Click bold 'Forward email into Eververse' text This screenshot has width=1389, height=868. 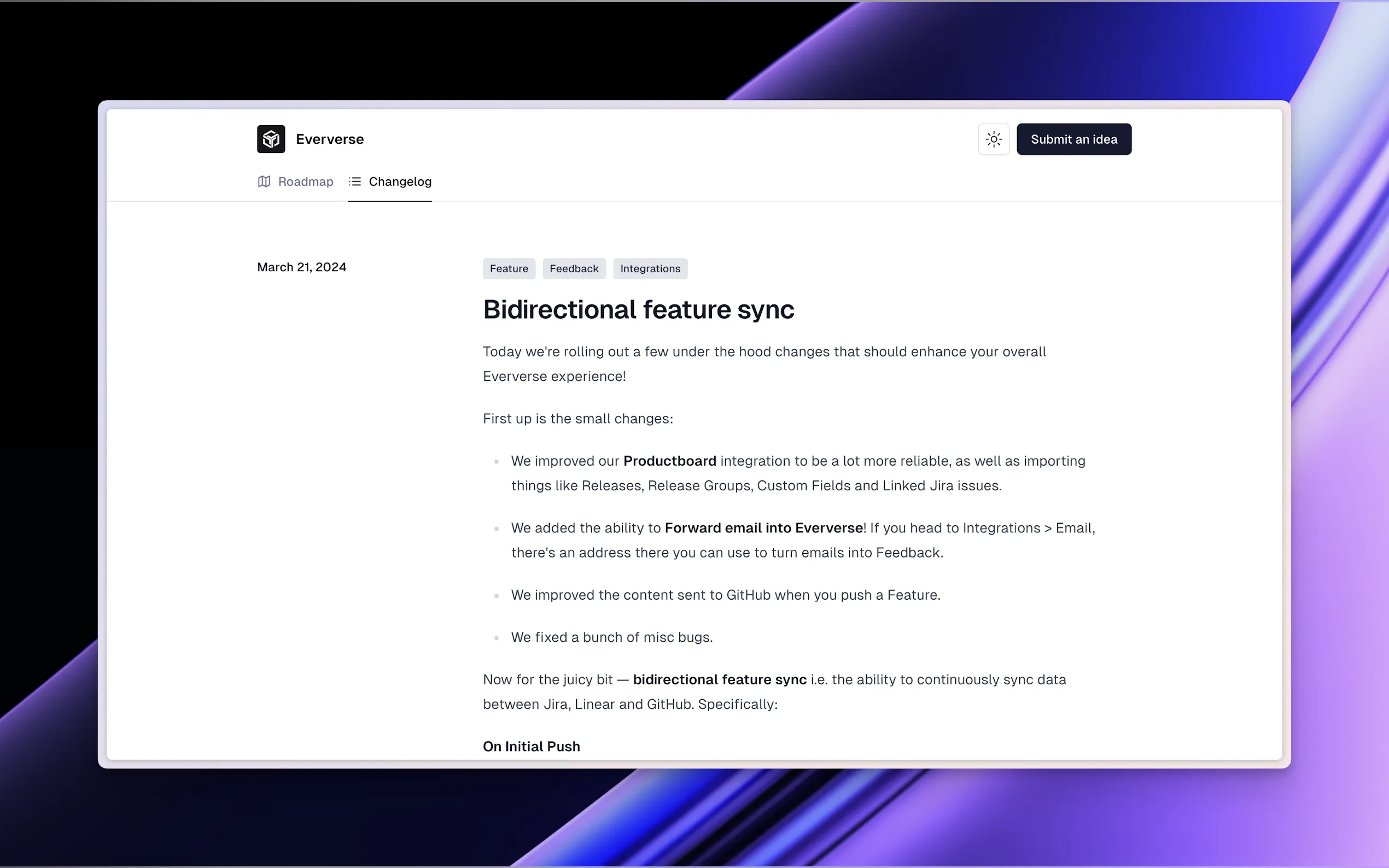763,527
